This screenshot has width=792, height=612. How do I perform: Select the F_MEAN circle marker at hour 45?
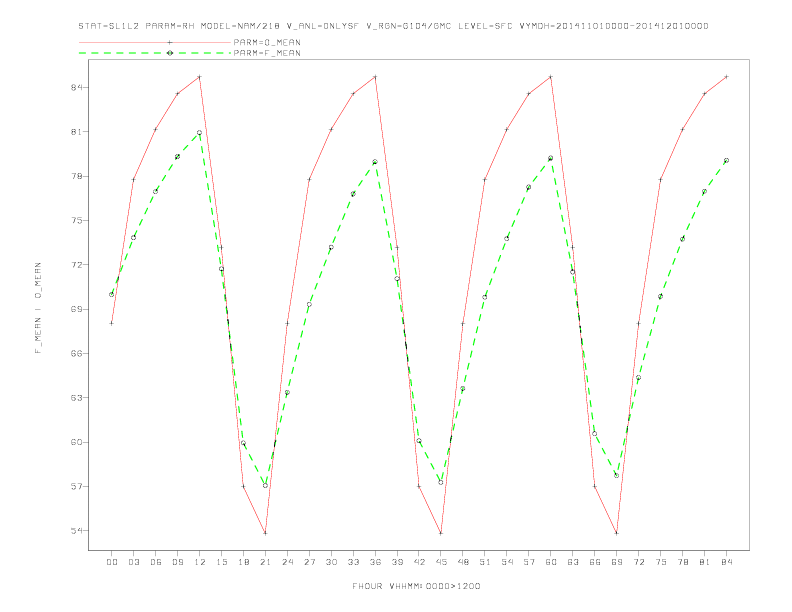pyautogui.click(x=441, y=482)
